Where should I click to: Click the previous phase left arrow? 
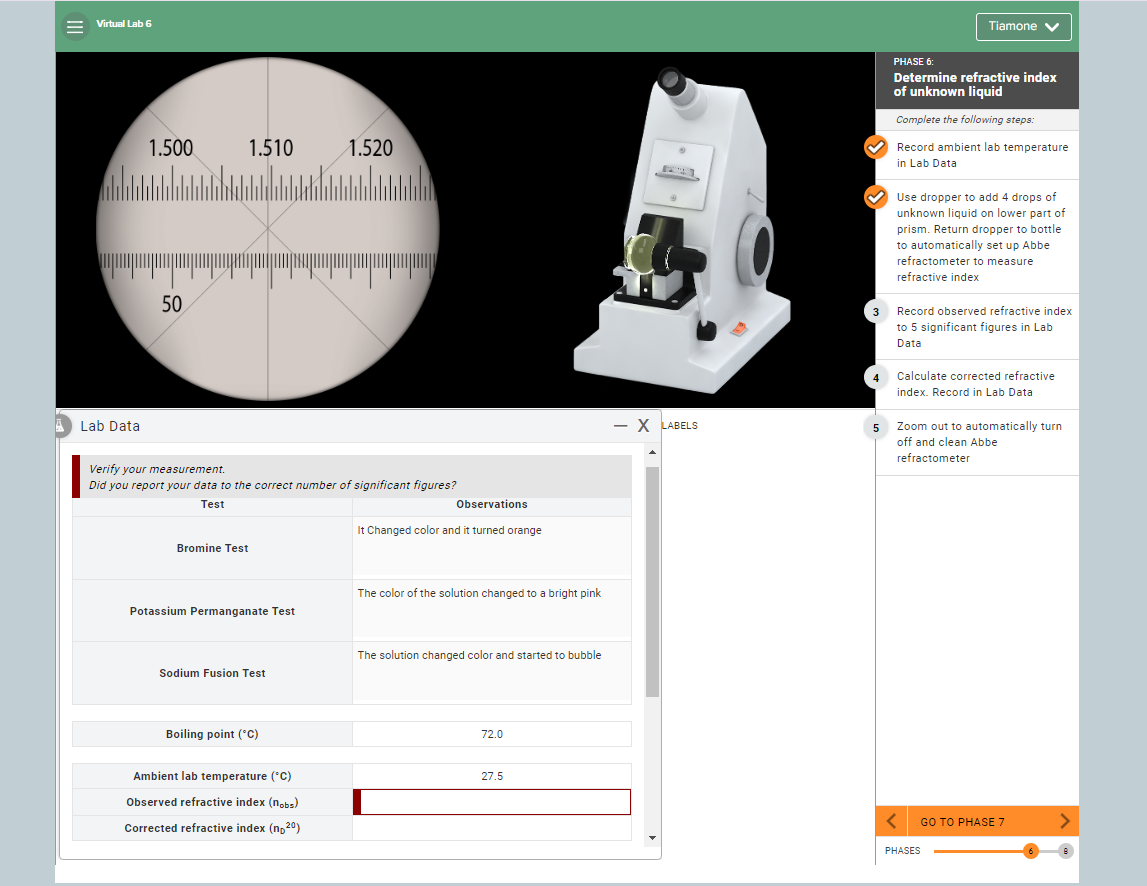890,821
